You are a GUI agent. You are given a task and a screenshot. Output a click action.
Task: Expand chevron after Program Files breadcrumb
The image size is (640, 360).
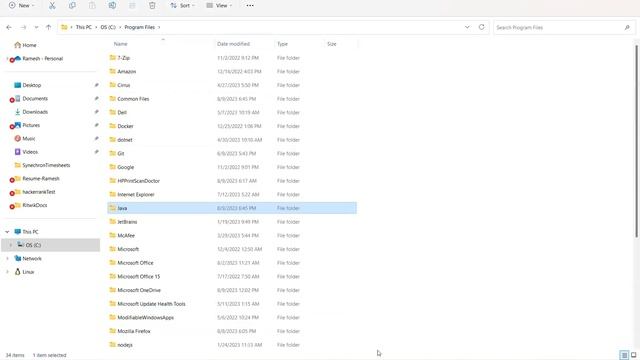159,27
